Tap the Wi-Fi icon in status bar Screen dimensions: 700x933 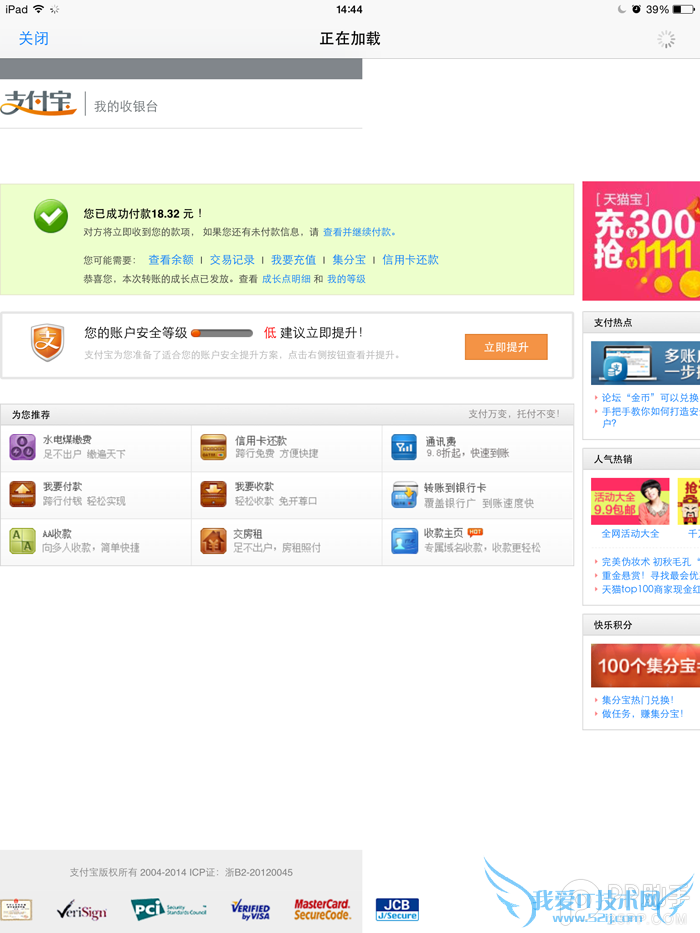coord(39,9)
